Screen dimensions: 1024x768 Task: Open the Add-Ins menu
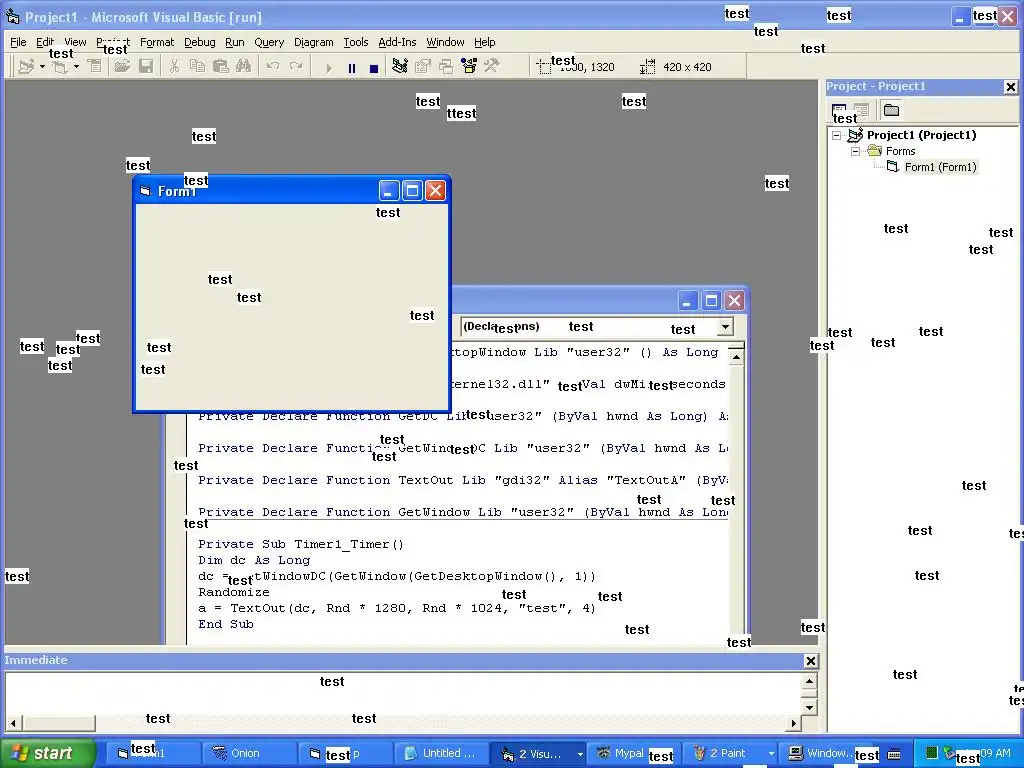pos(397,42)
